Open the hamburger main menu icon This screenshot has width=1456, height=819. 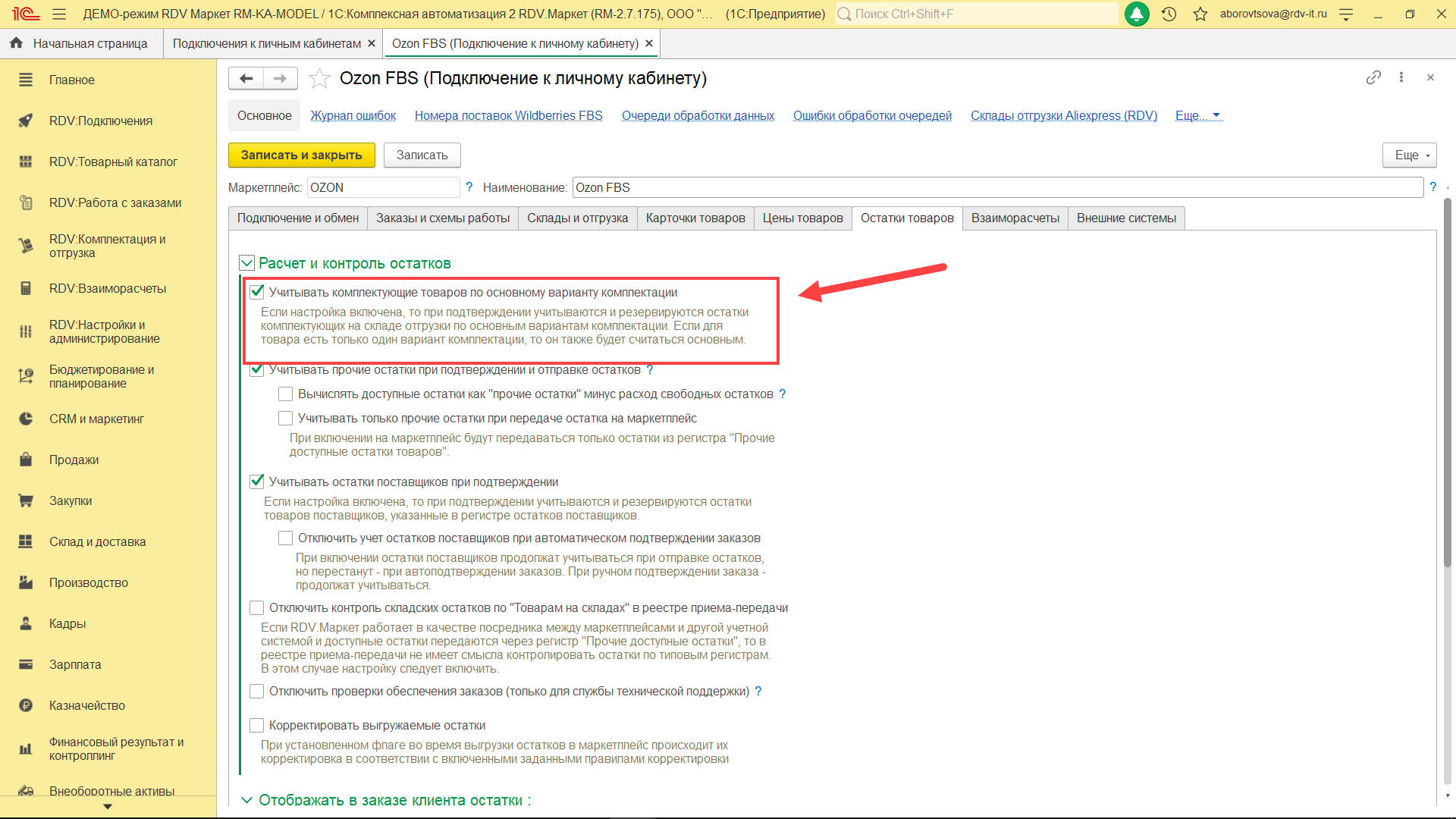(59, 14)
